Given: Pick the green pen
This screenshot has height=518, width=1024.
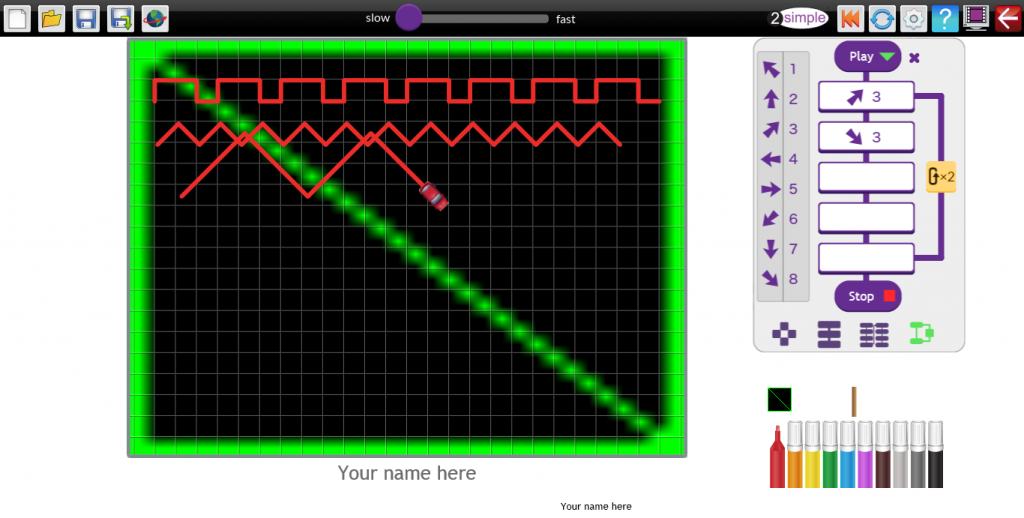Looking at the screenshot, I should click(x=830, y=455).
